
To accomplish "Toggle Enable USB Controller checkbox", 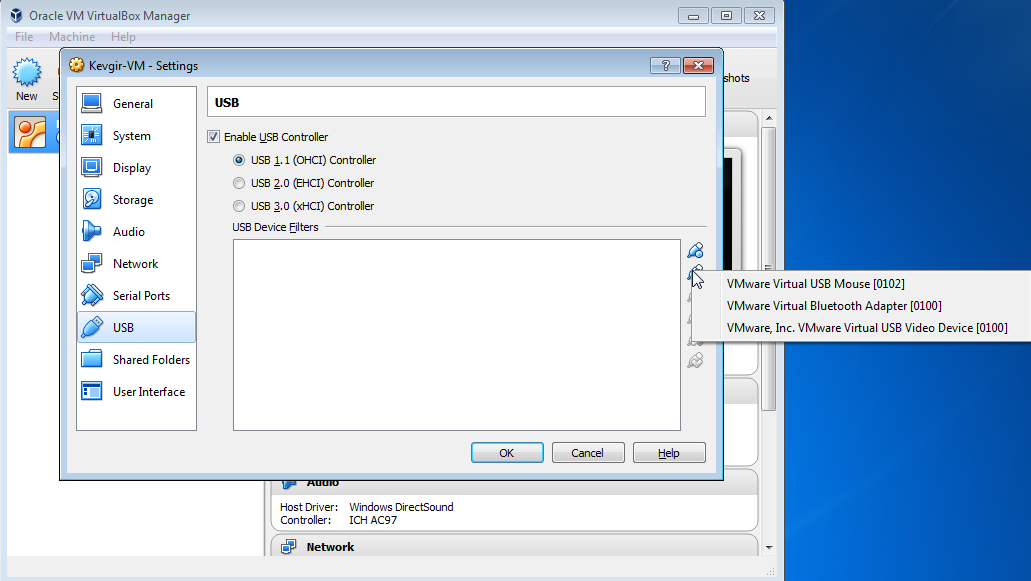I will click(x=213, y=137).
